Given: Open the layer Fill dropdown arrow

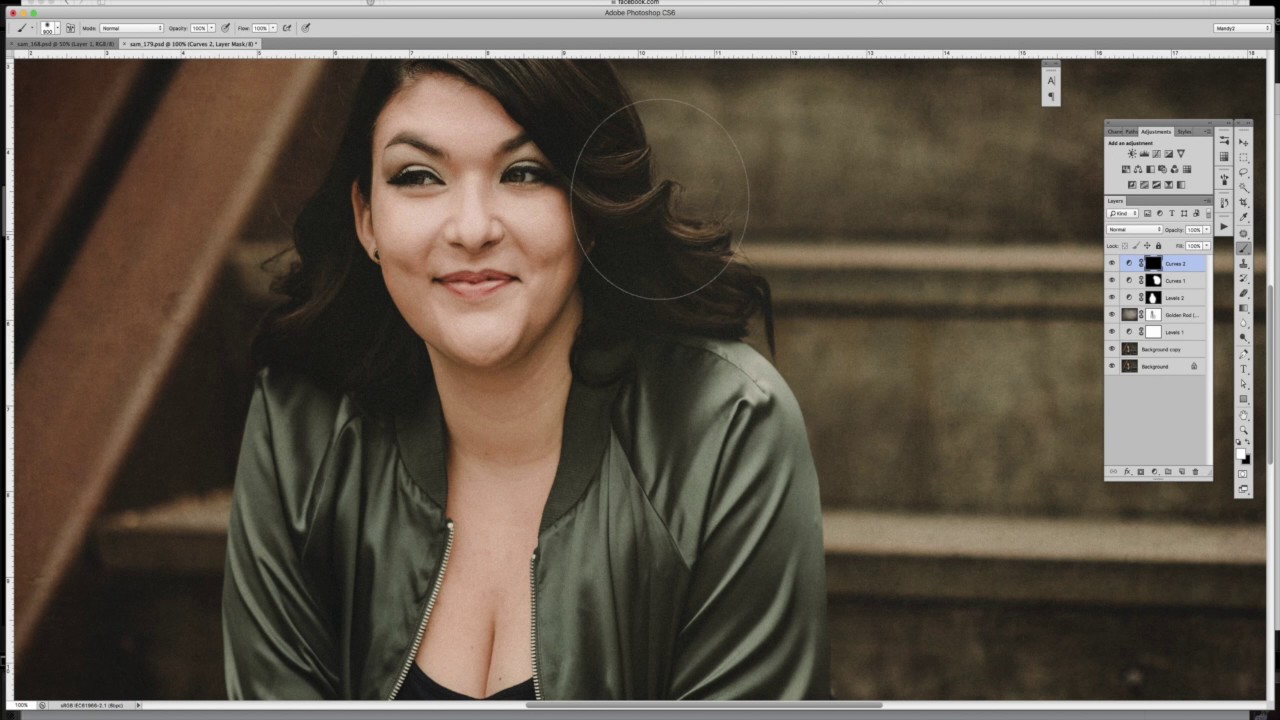Looking at the screenshot, I should pos(1207,246).
